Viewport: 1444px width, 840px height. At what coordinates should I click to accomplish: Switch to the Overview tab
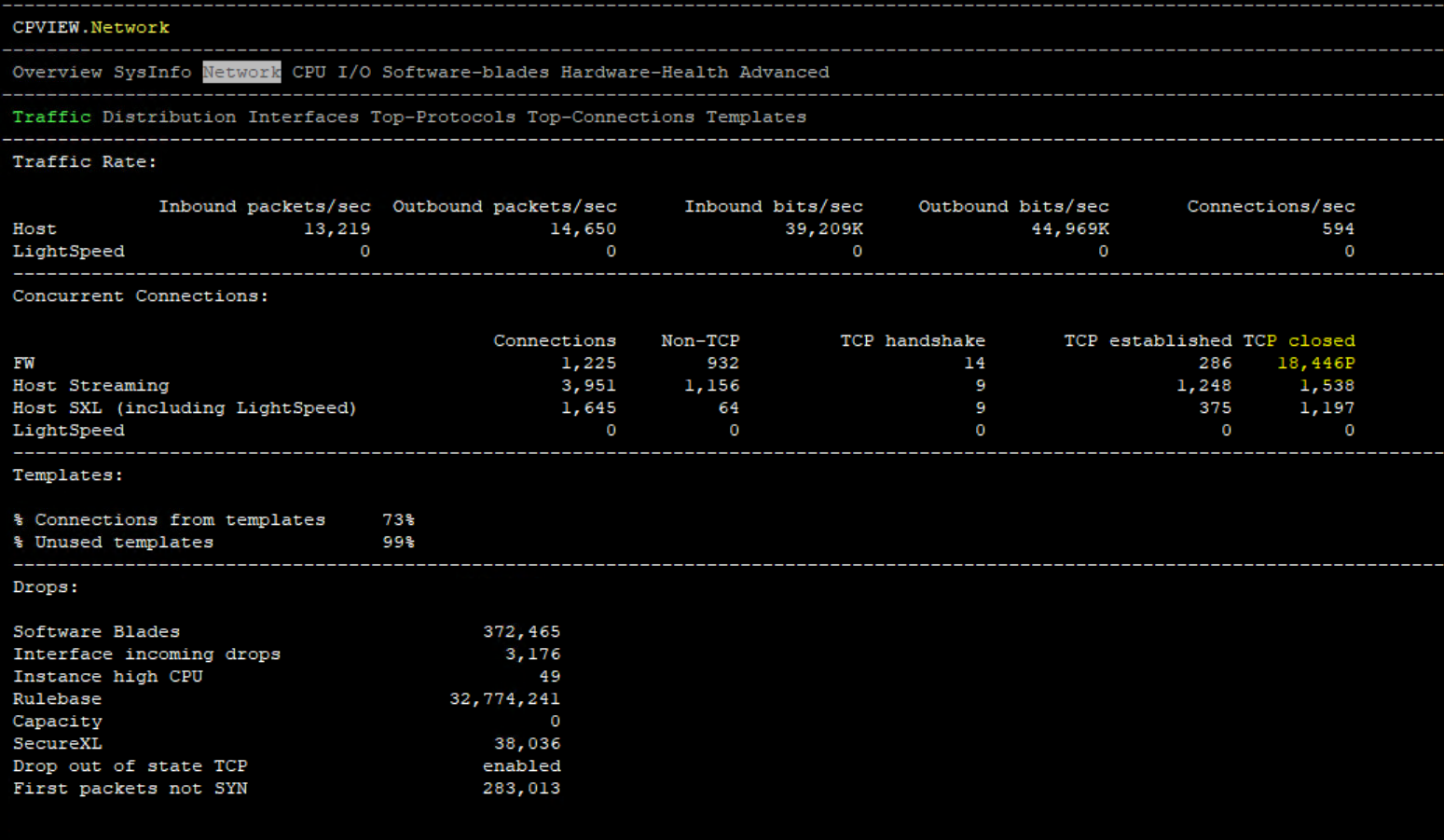click(57, 72)
